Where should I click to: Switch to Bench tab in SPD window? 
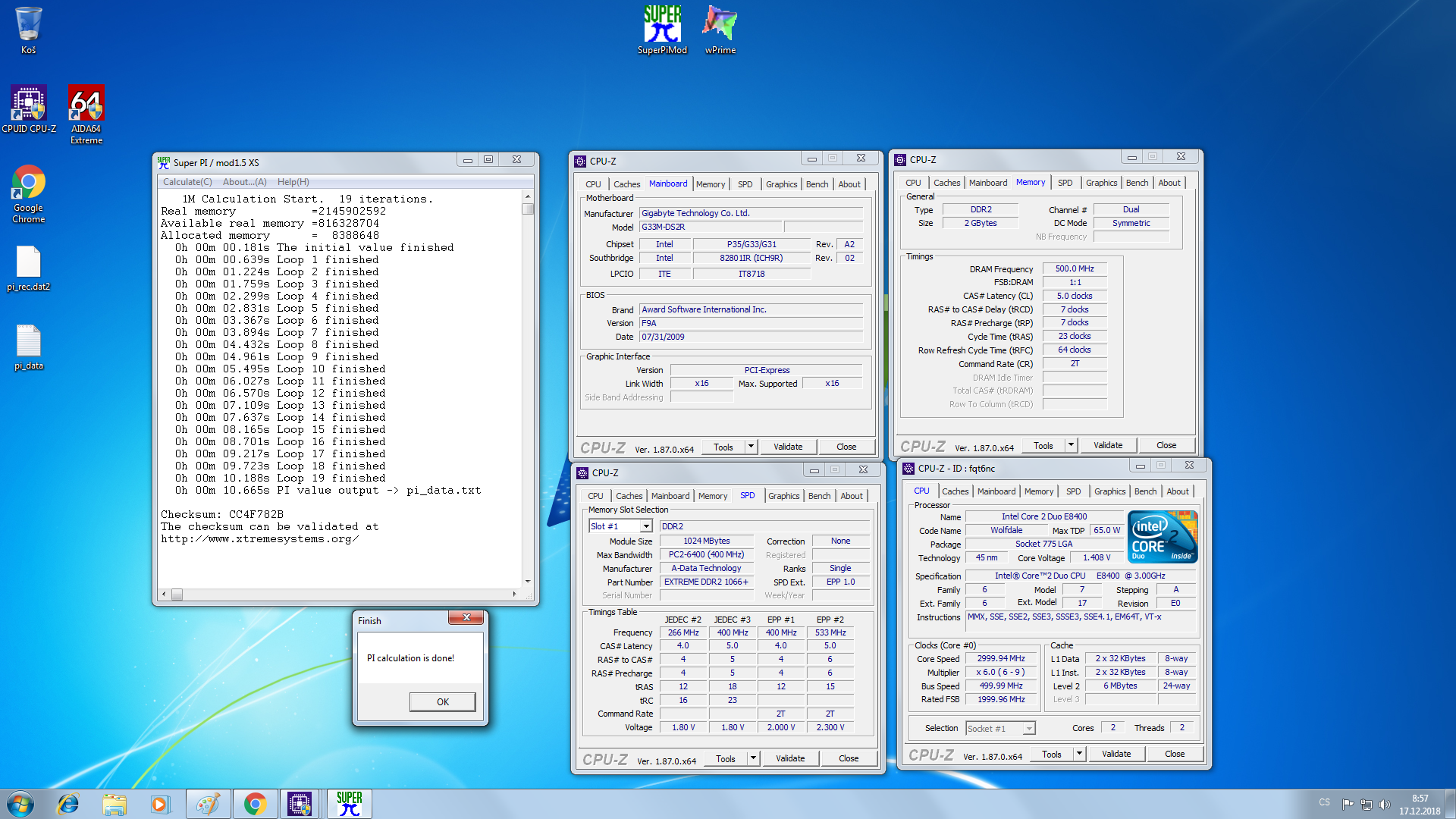(x=819, y=496)
